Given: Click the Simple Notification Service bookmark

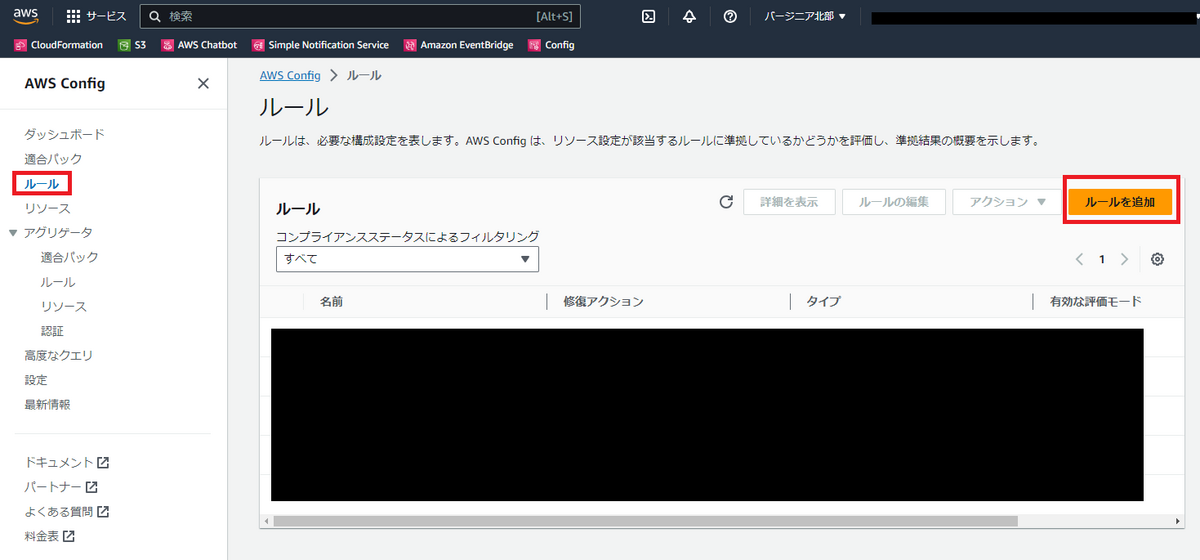Looking at the screenshot, I should click(x=321, y=45).
